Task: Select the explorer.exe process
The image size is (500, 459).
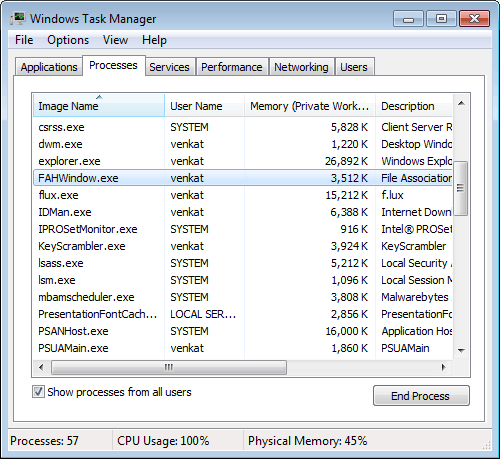Action: [243, 161]
